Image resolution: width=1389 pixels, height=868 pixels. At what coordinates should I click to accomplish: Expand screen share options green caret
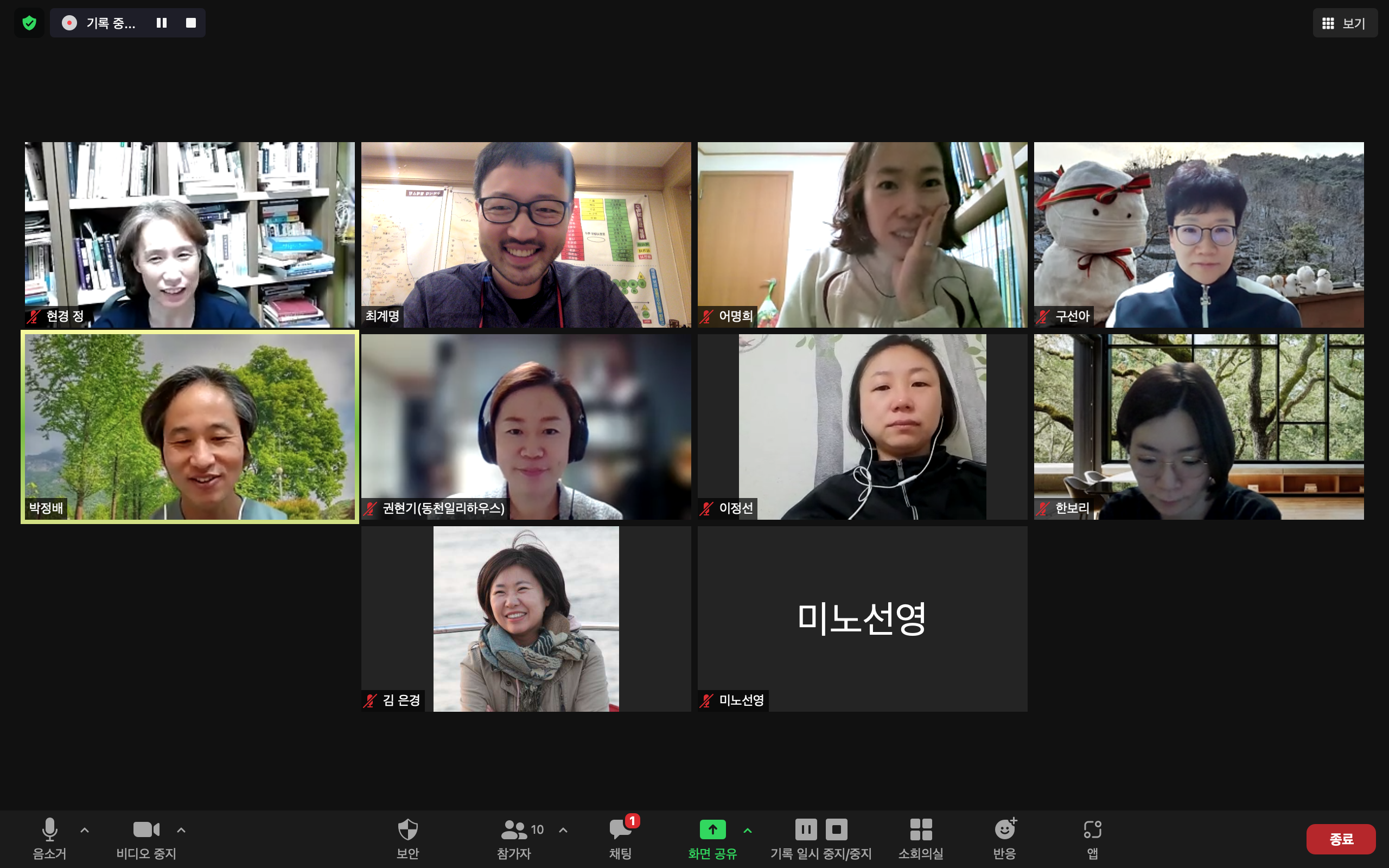pos(747,829)
